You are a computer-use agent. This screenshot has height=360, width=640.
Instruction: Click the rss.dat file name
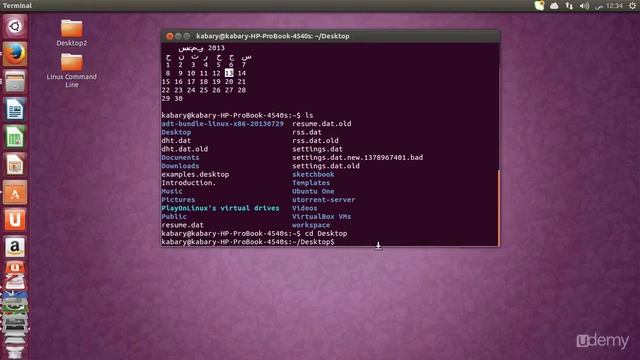point(307,132)
